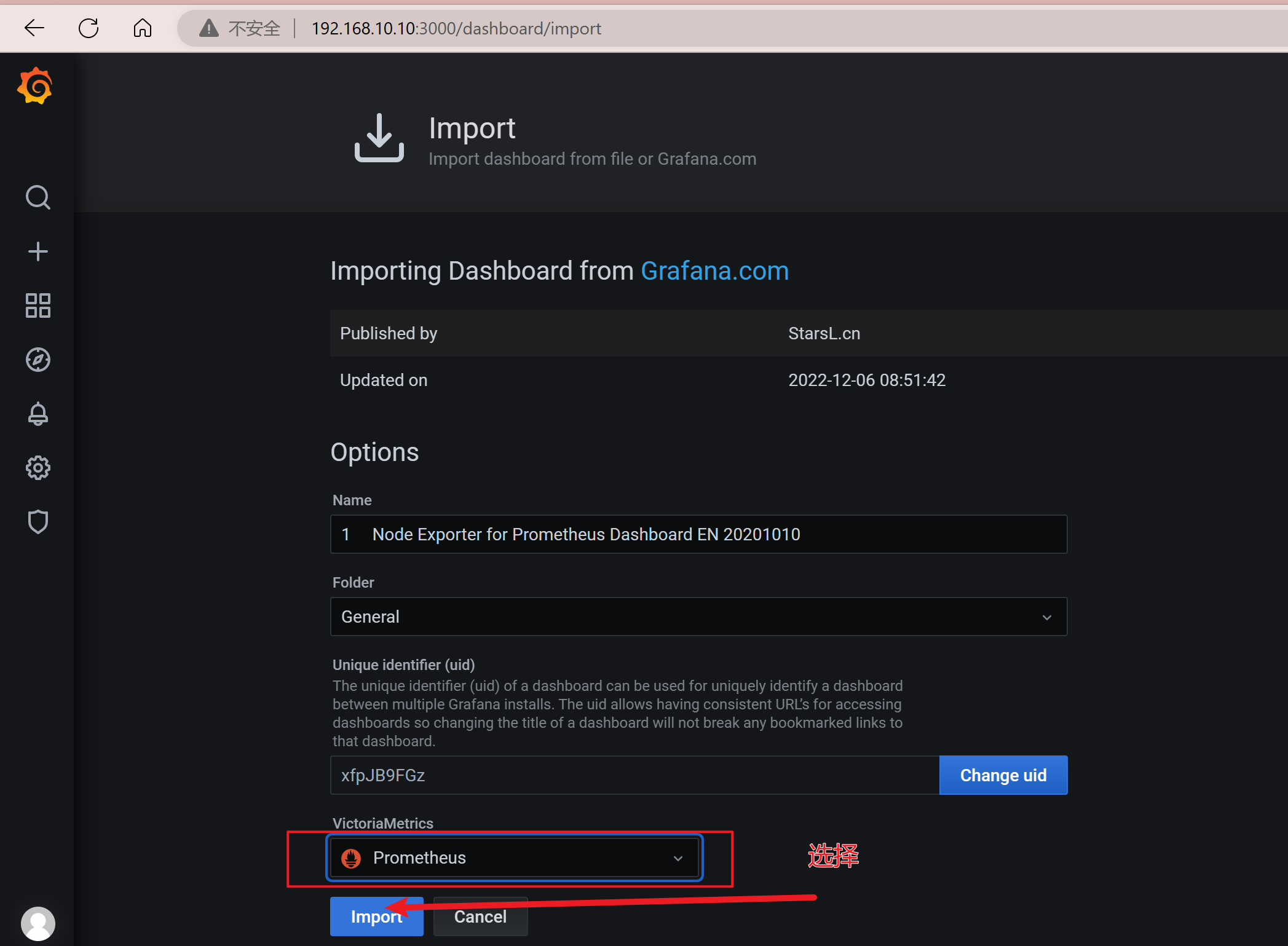Go to browser home page icon

click(142, 28)
